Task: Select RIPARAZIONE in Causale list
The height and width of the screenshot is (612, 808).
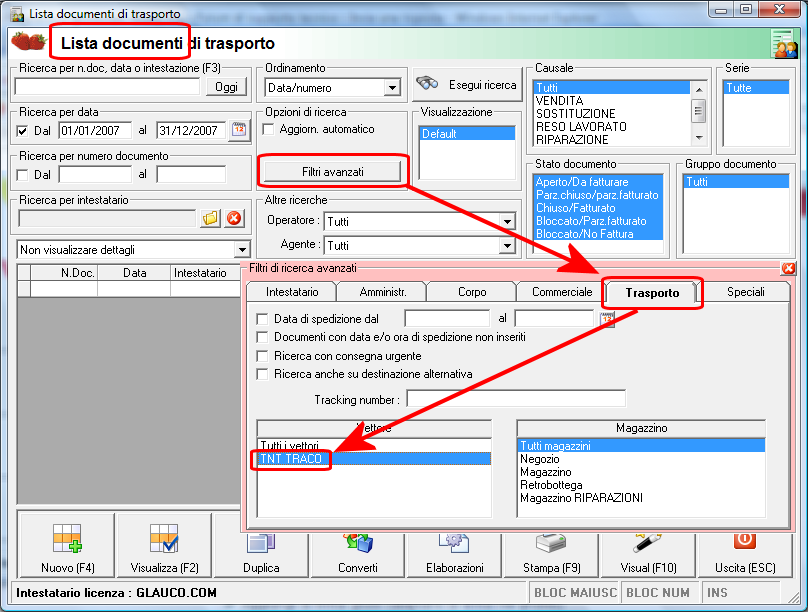Action: [611, 140]
